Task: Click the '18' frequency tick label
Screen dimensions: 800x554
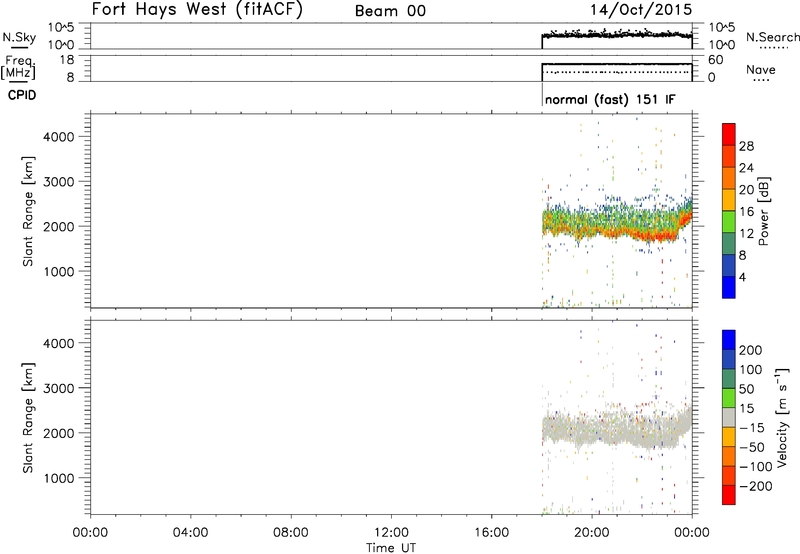Action: pos(67,60)
